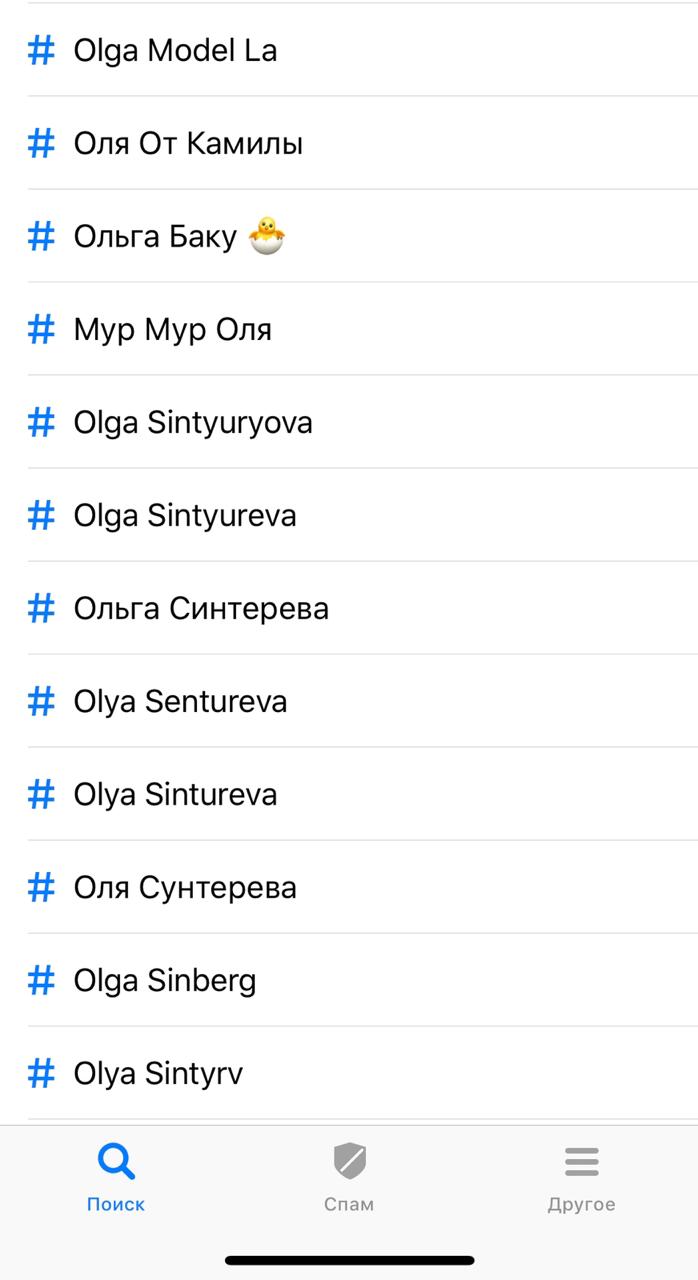The image size is (698, 1280).
Task: Tap the hash icon beside Olga Model La
Action: coord(41,50)
